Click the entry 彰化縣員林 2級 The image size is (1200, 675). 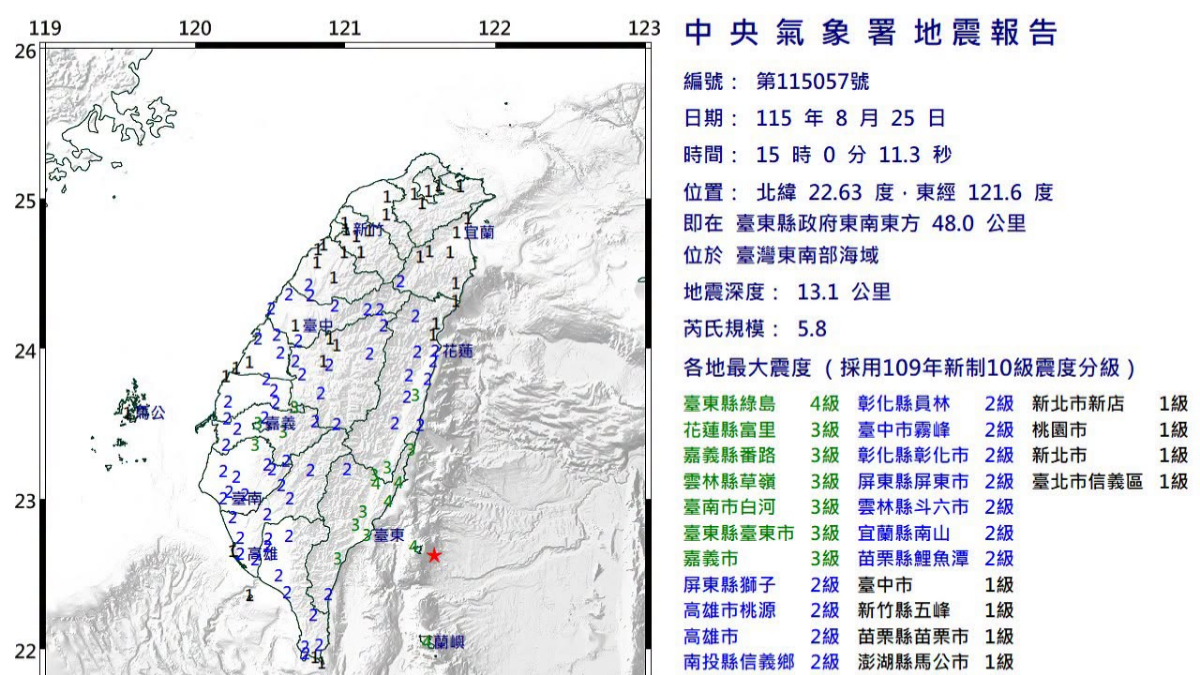pos(935,404)
